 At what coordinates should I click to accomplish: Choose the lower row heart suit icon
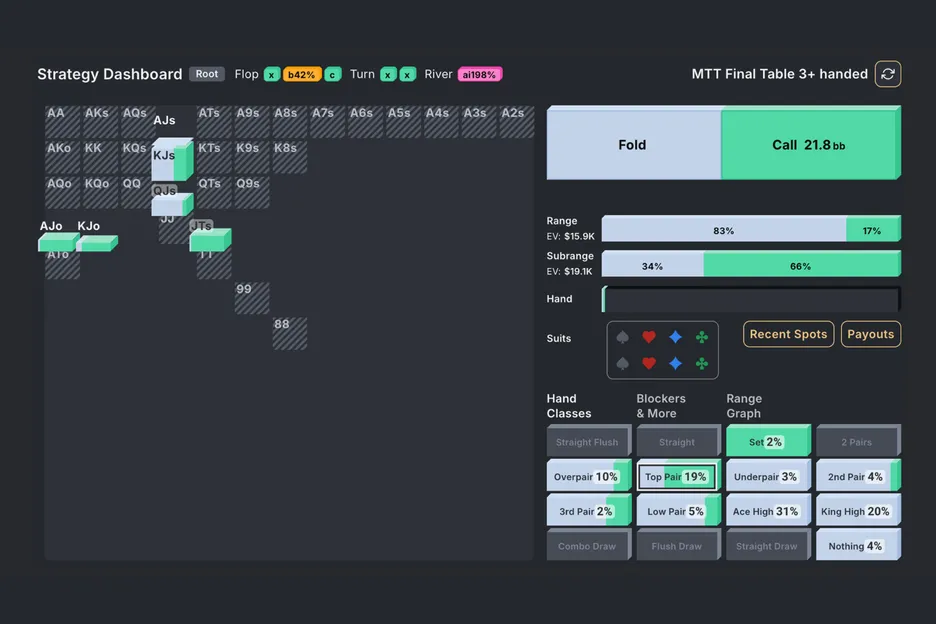point(648,364)
